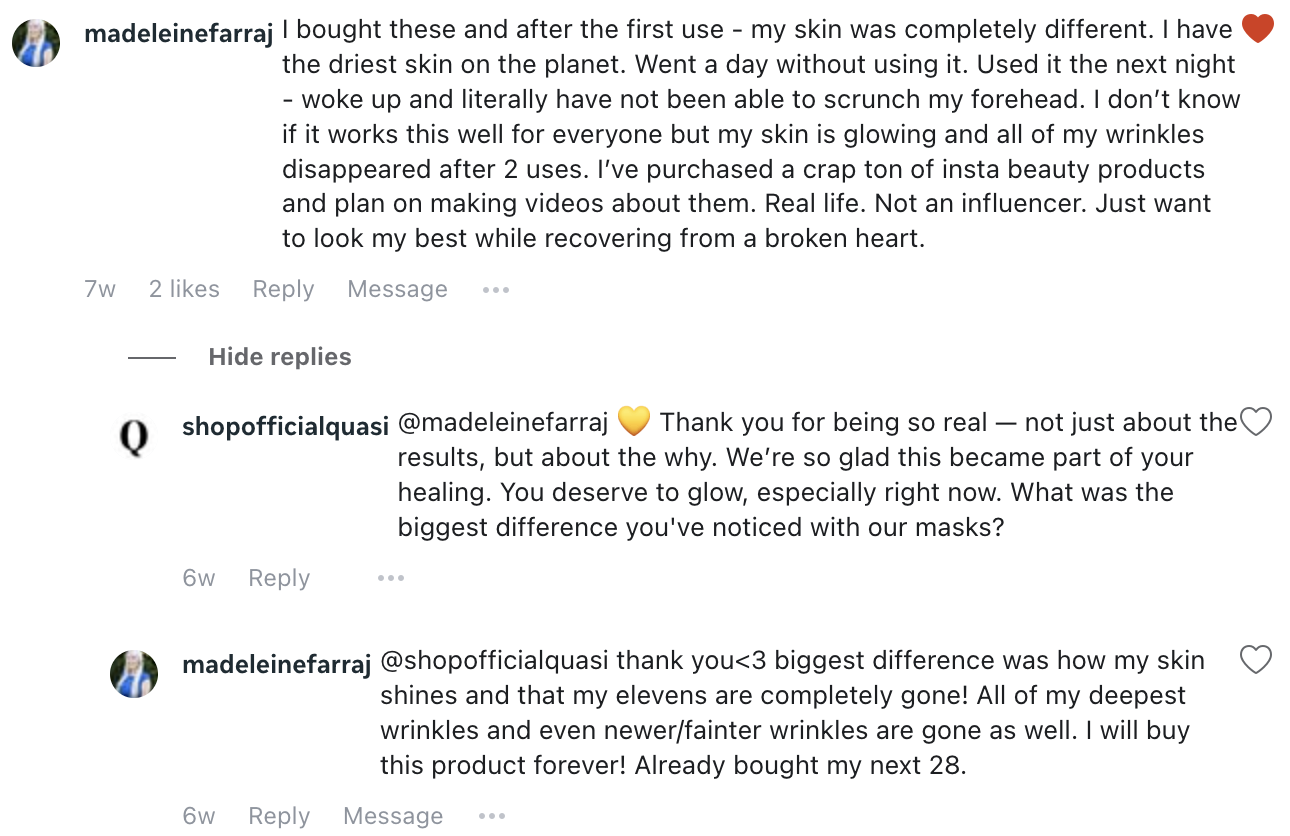Click the @madeleinefarraj mention in brand reply
This screenshot has width=1290, height=836.
(x=503, y=423)
